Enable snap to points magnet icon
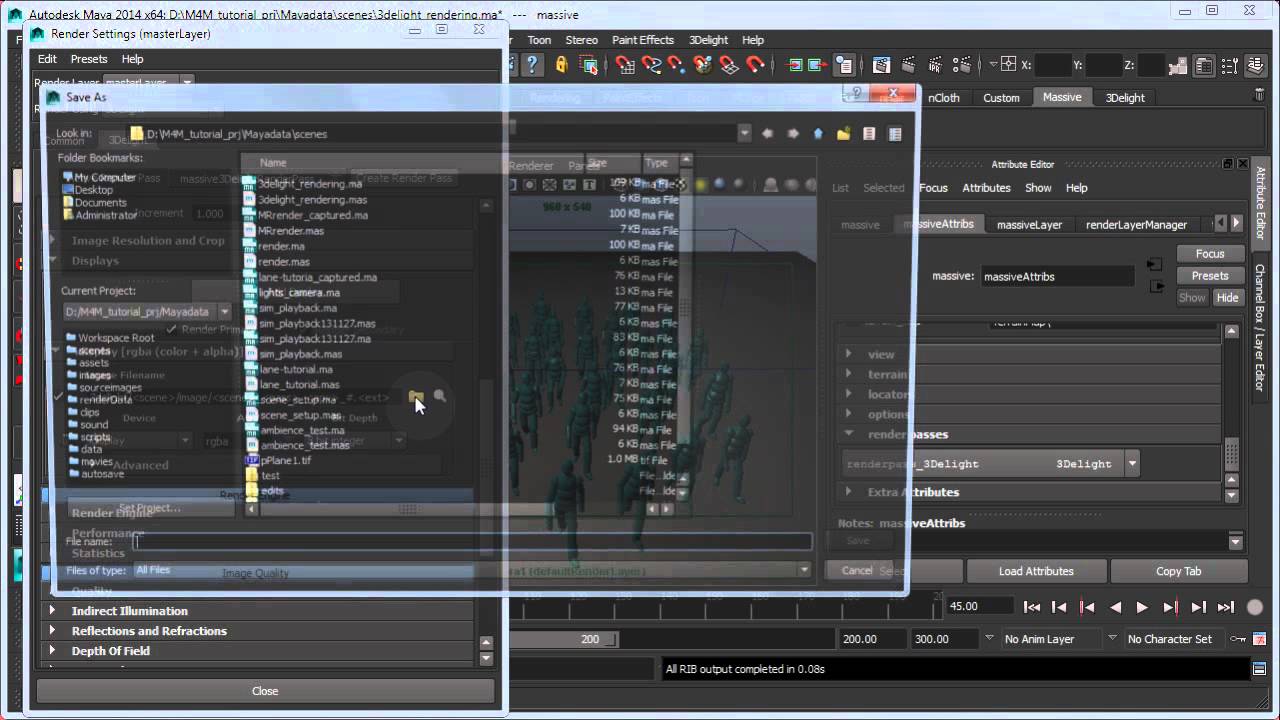Viewport: 1280px width, 720px height. click(x=678, y=65)
